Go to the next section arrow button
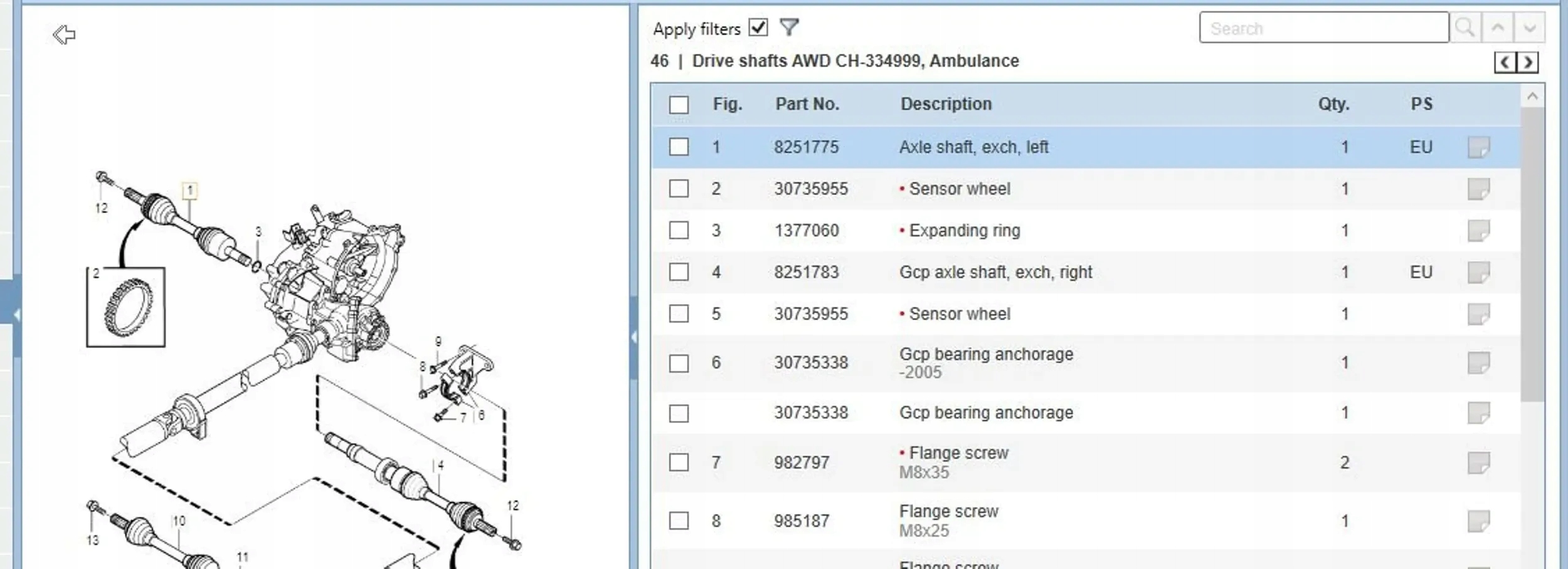This screenshot has width=1568, height=569. click(x=1528, y=63)
